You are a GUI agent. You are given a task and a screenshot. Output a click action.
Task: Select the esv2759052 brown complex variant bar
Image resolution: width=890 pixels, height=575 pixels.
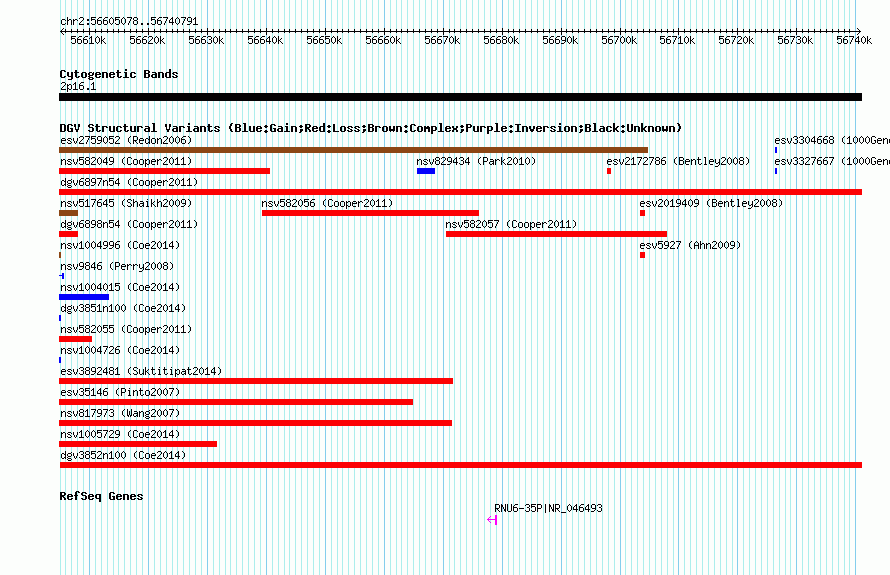354,150
